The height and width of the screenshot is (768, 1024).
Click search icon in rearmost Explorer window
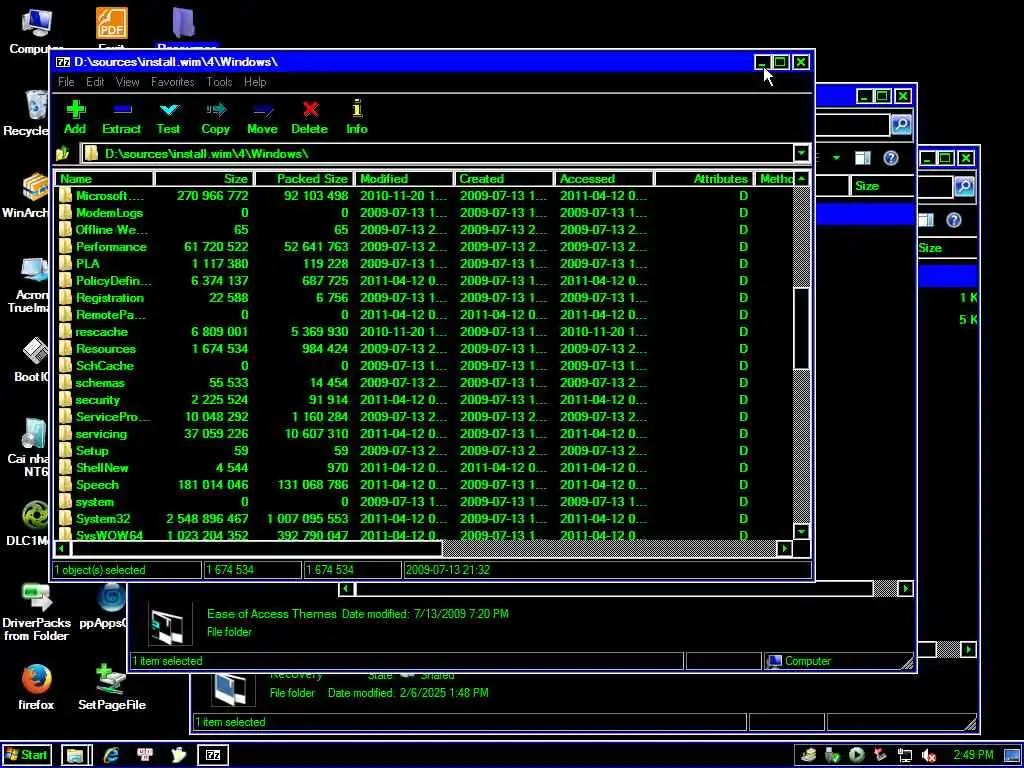(x=964, y=187)
